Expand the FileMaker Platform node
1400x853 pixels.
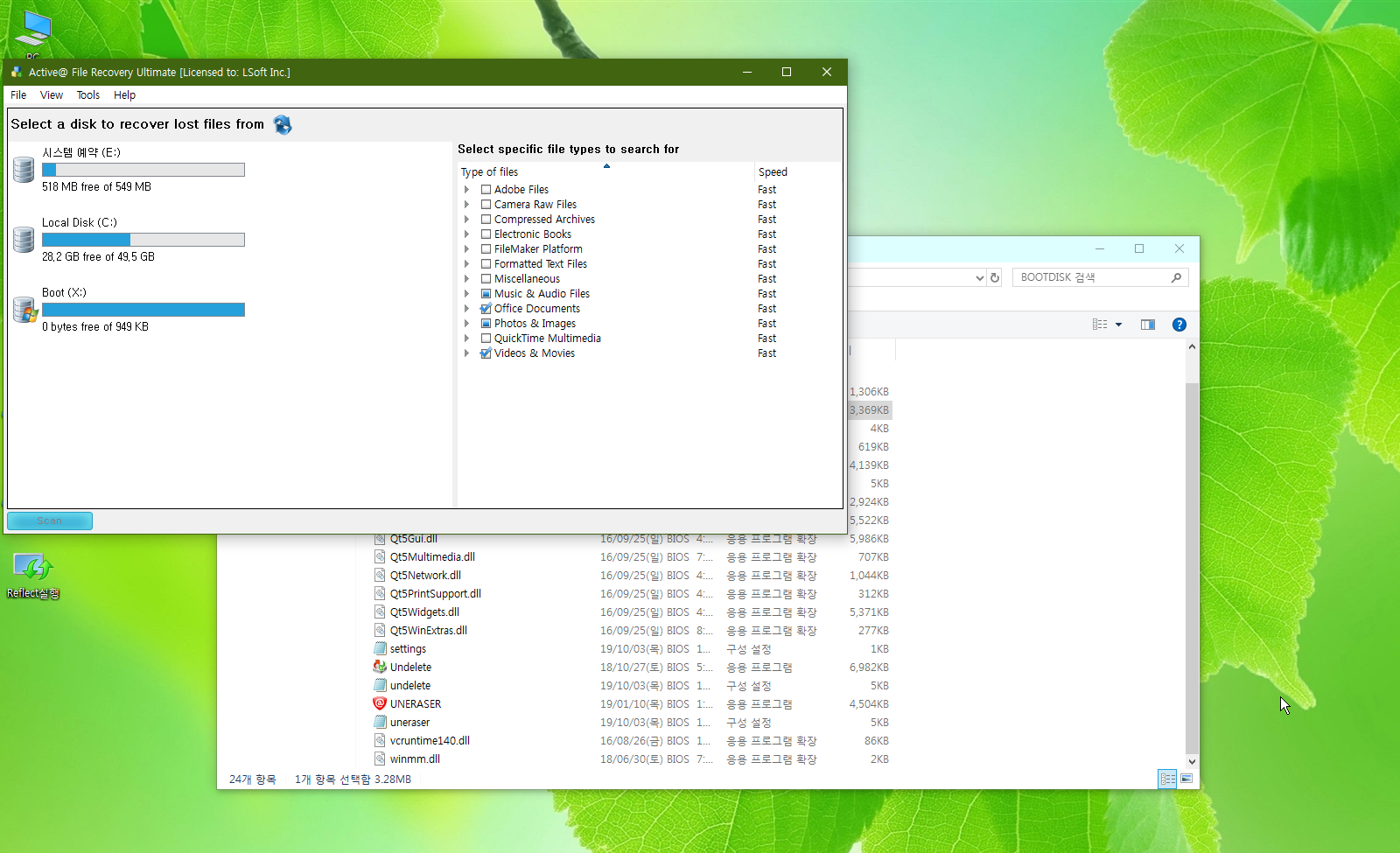[466, 248]
